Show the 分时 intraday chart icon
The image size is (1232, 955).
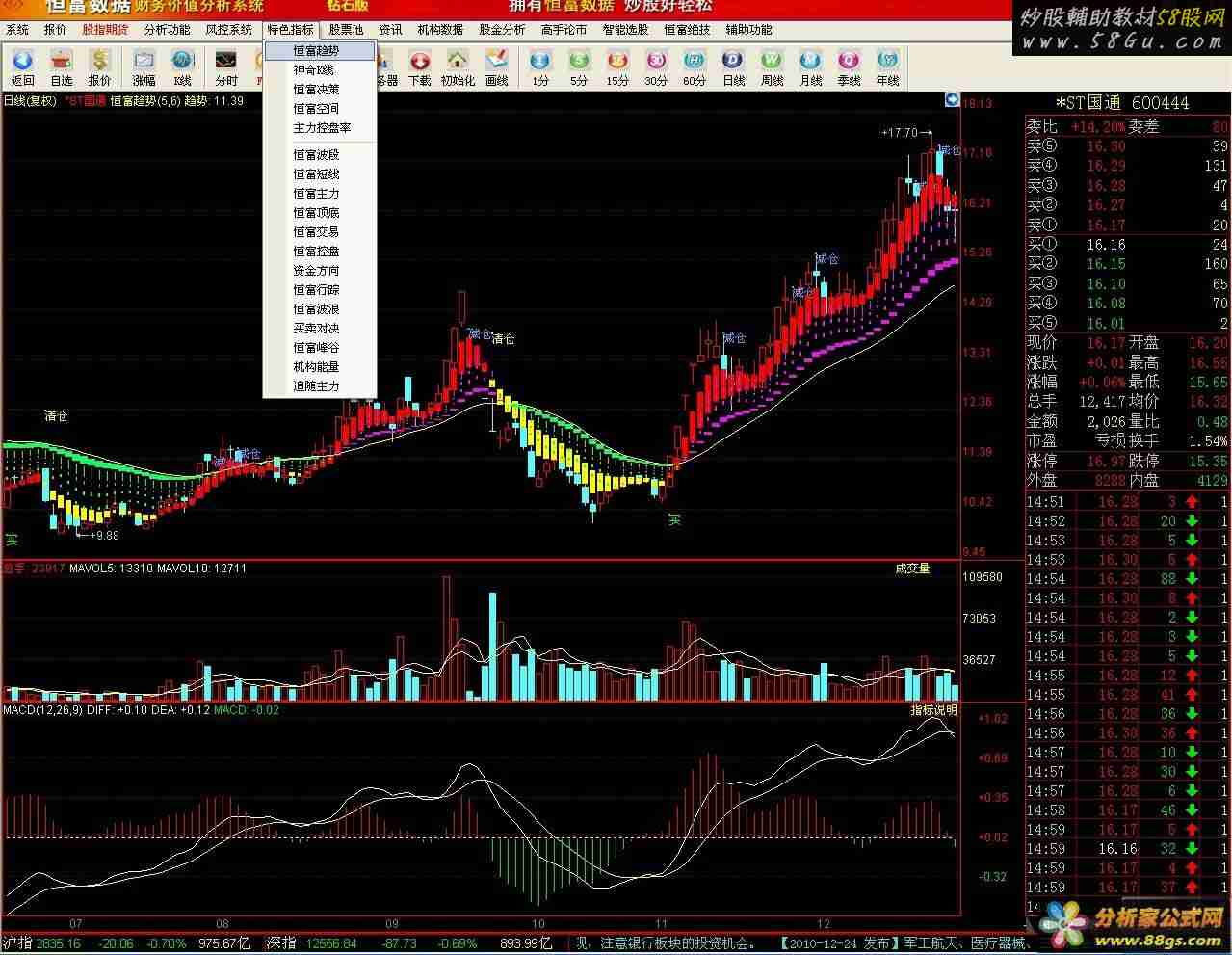coord(226,67)
